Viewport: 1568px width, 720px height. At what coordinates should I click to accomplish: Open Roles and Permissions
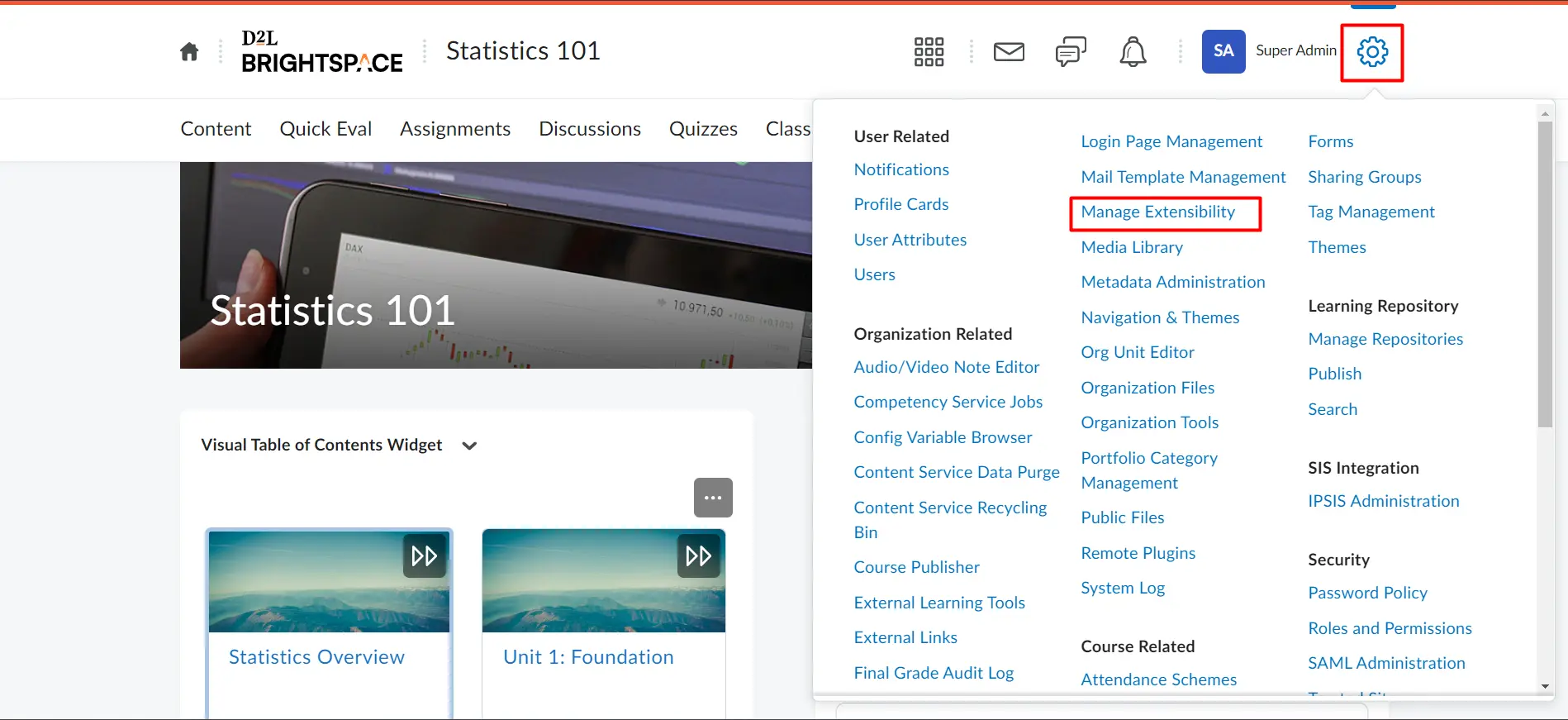[1390, 628]
